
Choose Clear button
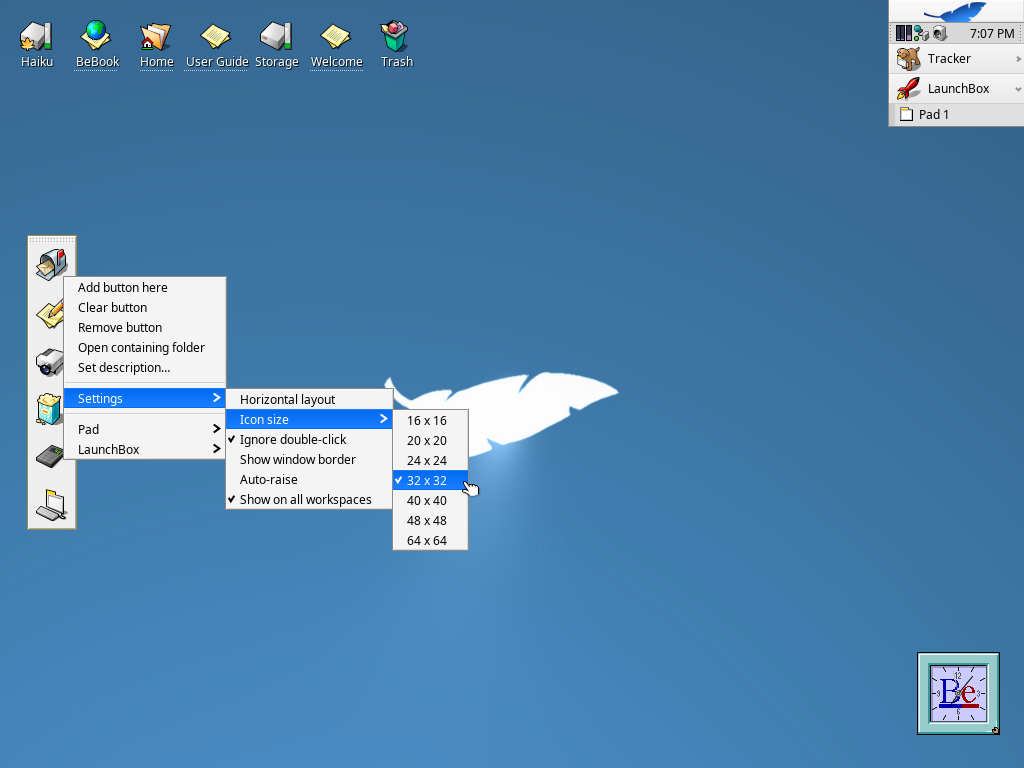pyautogui.click(x=145, y=308)
